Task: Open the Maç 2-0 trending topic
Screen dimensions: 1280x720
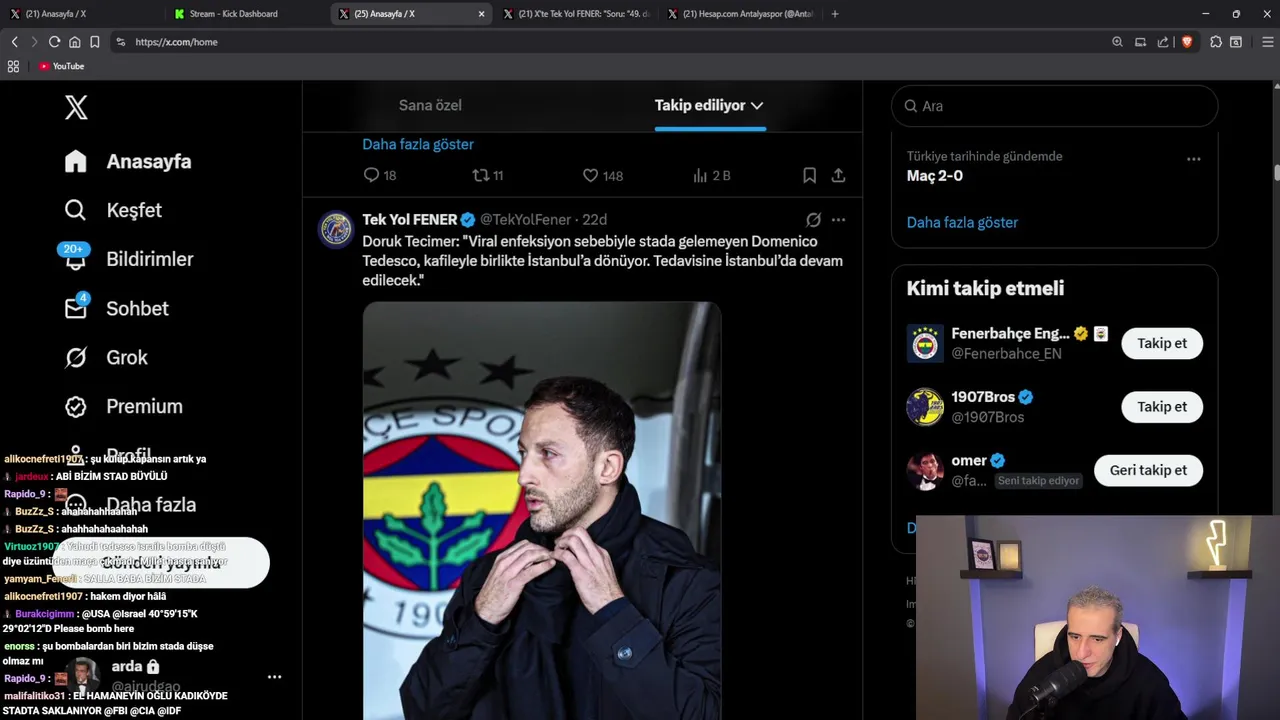Action: (935, 175)
